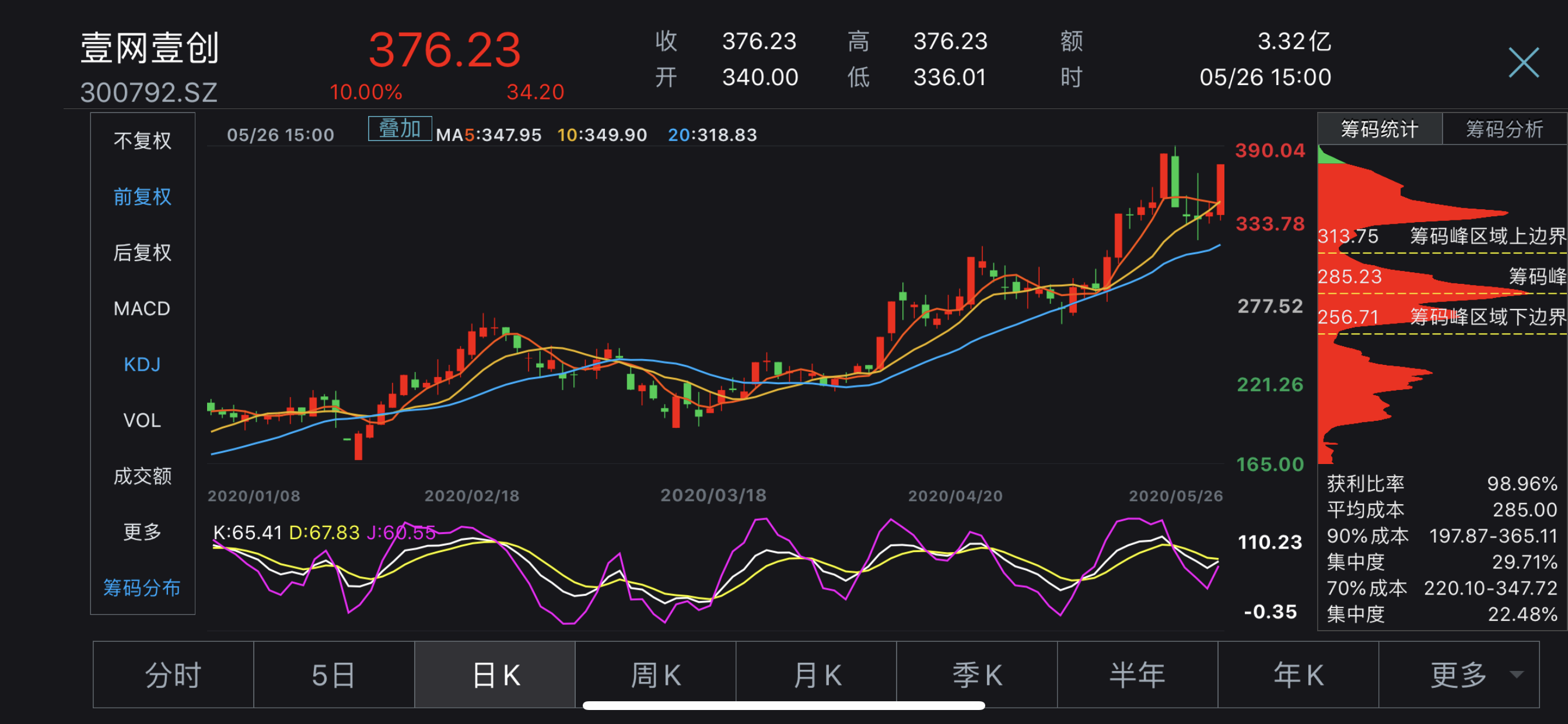Click the MA5:347.95 indicator label

tap(489, 135)
